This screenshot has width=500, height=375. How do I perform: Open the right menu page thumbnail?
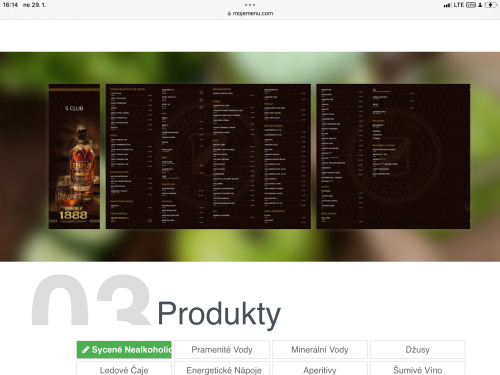(x=393, y=156)
